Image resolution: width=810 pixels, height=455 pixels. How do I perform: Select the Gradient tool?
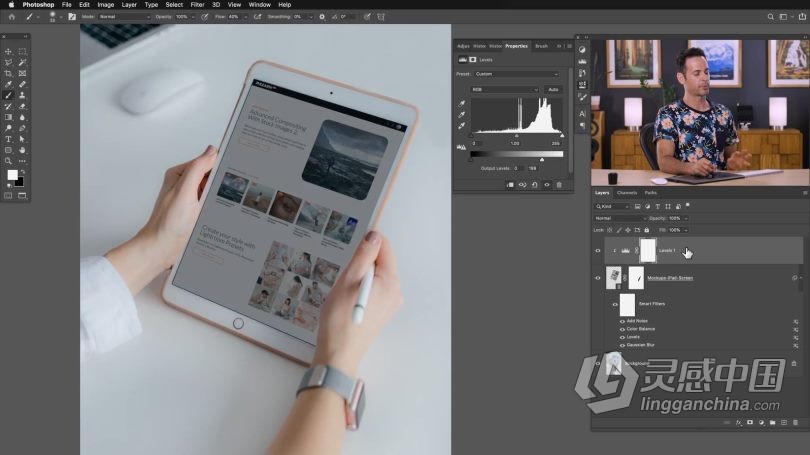[8, 117]
